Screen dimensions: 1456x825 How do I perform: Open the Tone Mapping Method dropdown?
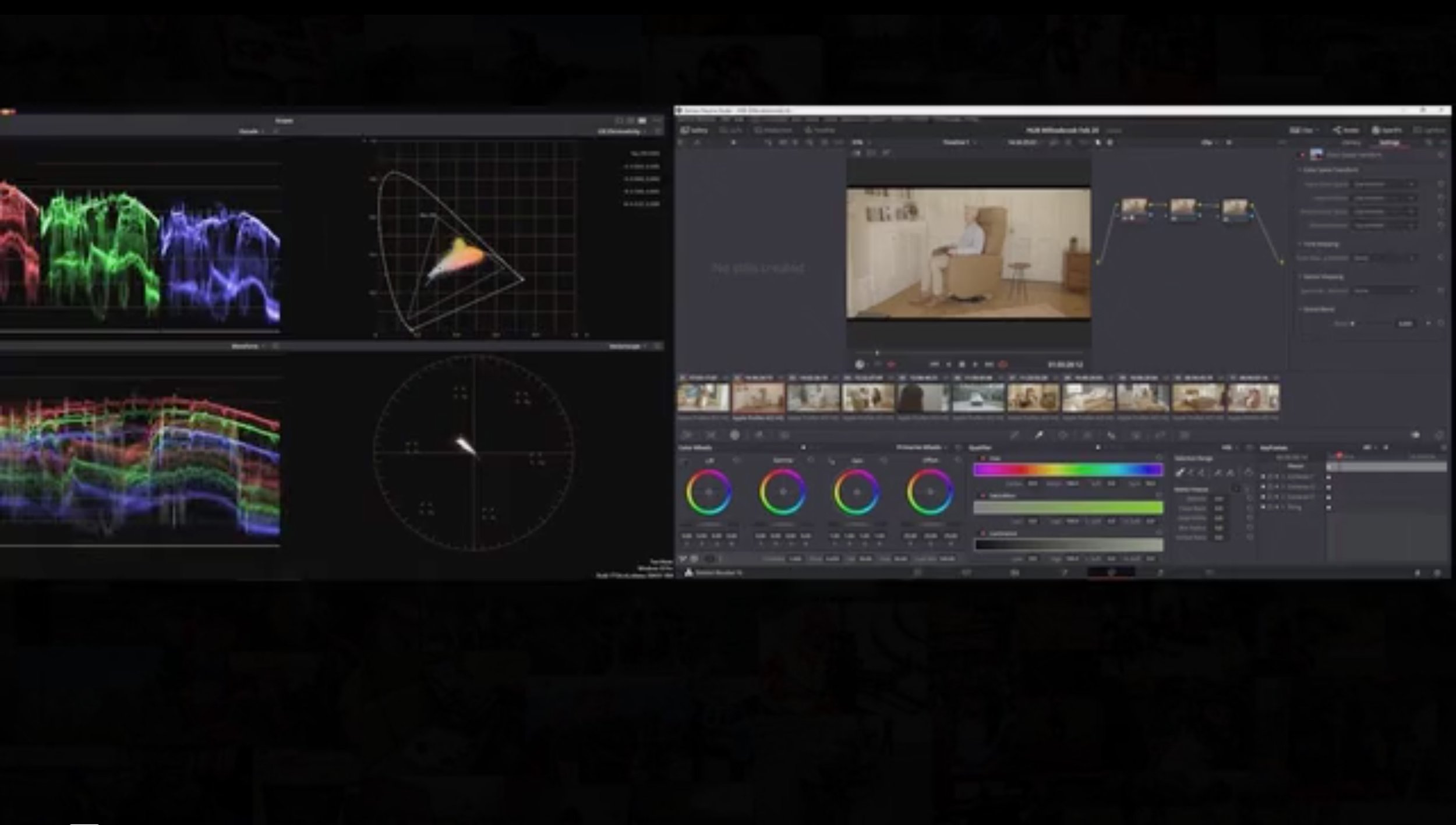[x=1384, y=258]
